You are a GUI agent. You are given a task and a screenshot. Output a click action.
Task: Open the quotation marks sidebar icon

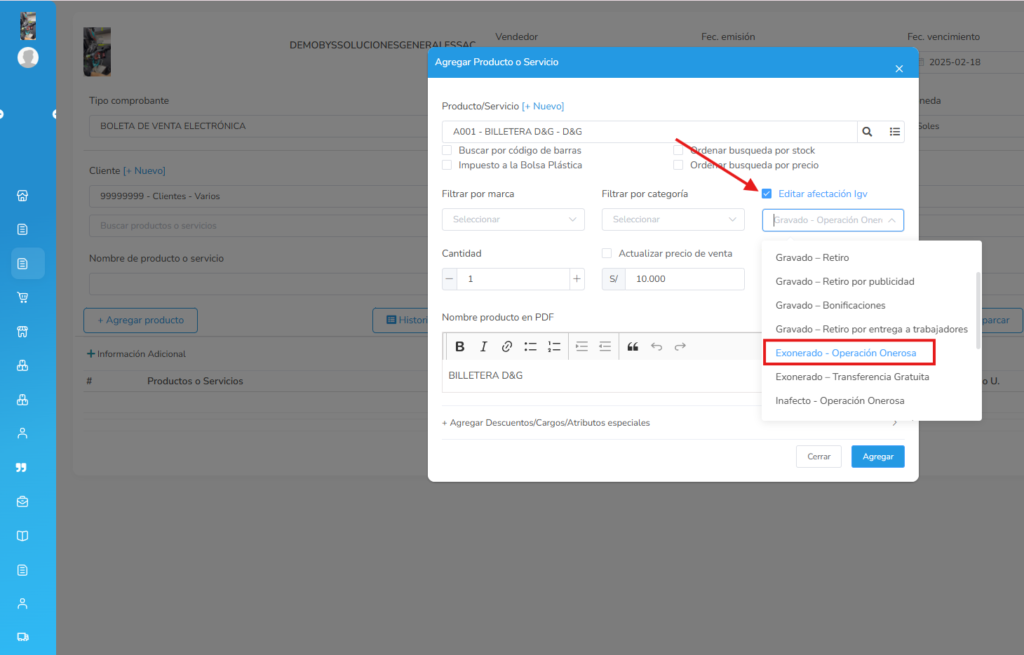pos(22,468)
